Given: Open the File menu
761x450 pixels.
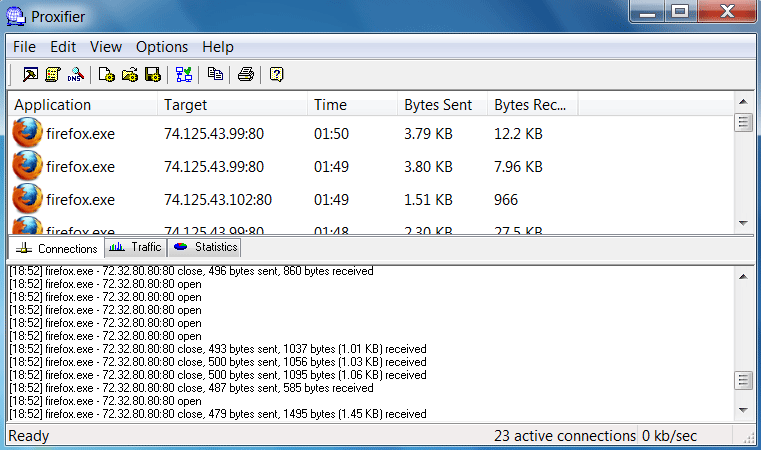Looking at the screenshot, I should point(25,47).
